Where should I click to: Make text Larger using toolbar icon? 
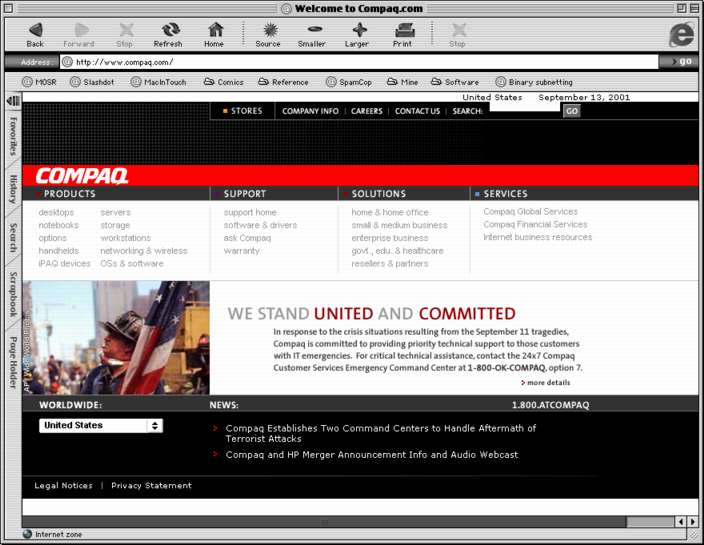pyautogui.click(x=357, y=31)
